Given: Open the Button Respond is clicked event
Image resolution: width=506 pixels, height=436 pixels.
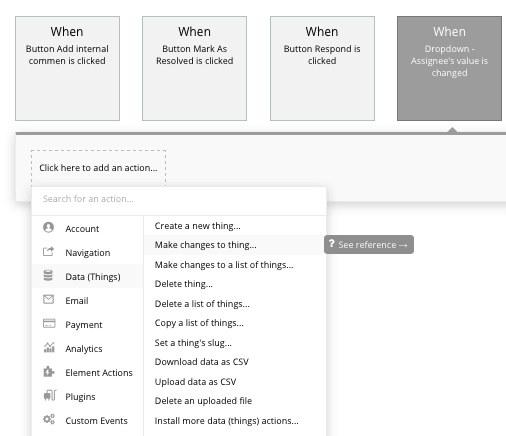Looking at the screenshot, I should click(x=322, y=68).
